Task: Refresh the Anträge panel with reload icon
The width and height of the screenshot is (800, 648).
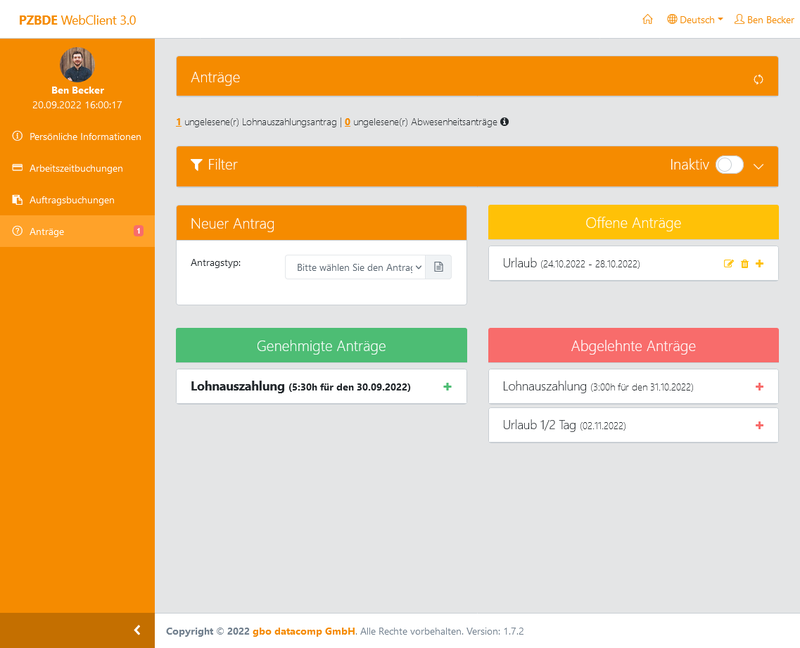Action: 759,79
